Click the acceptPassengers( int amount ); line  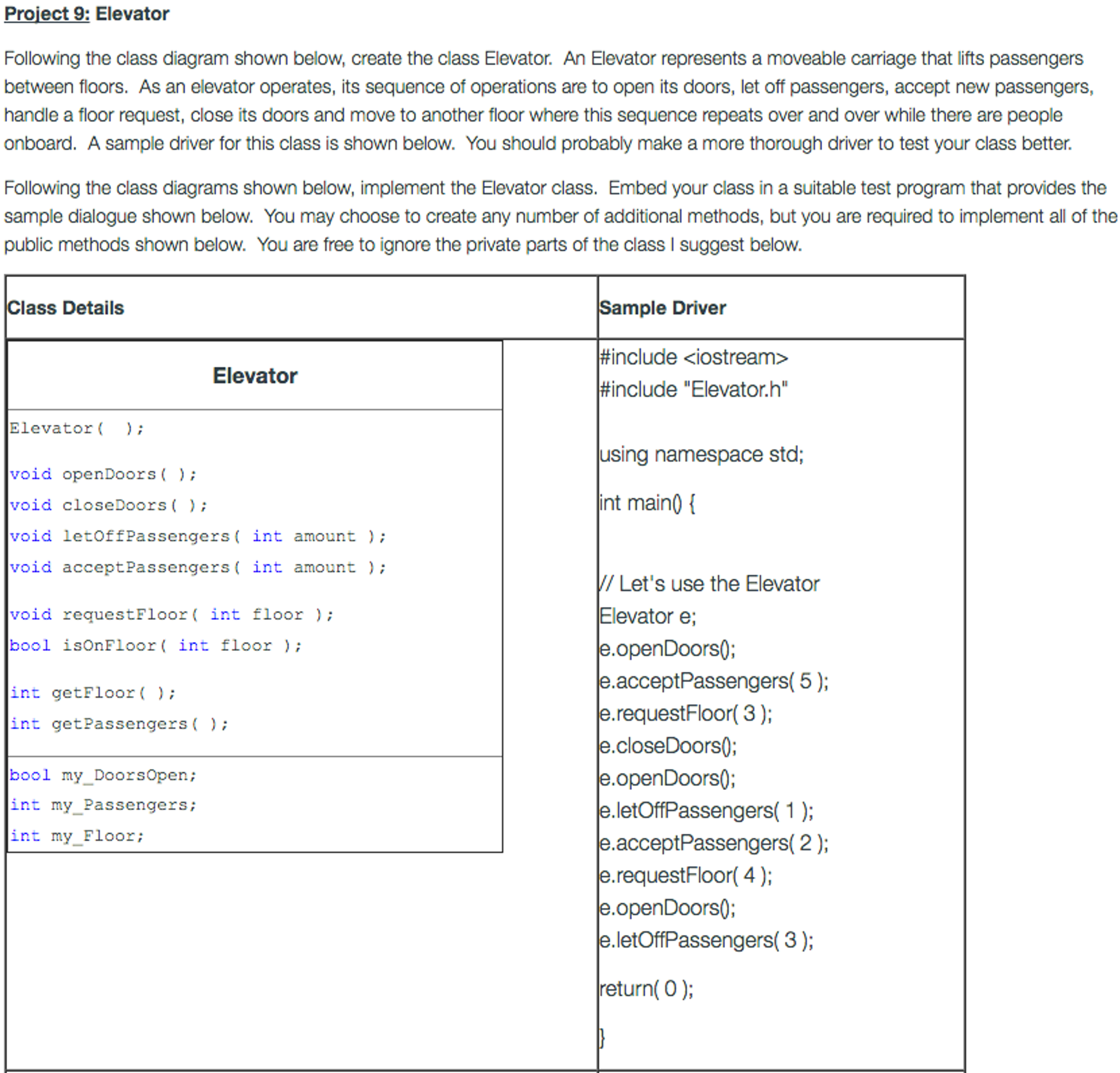pos(197,567)
